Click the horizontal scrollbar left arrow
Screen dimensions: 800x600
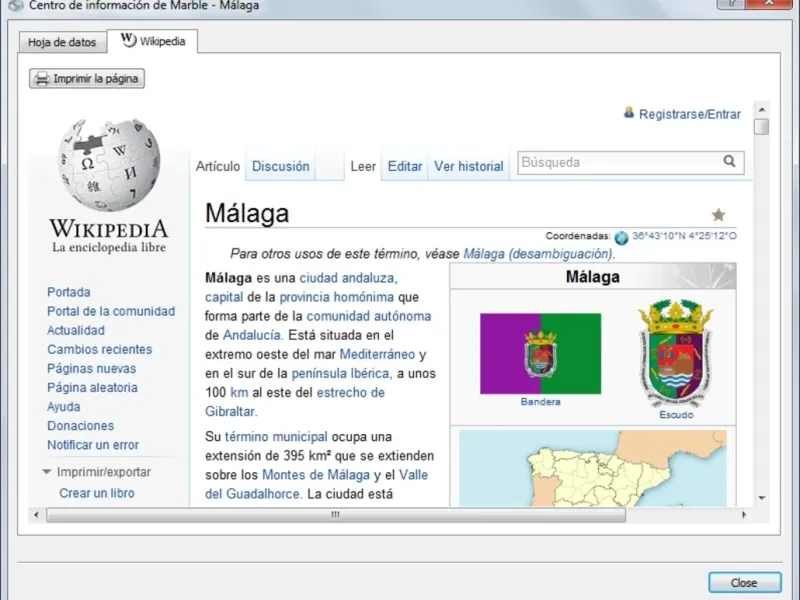[36, 515]
